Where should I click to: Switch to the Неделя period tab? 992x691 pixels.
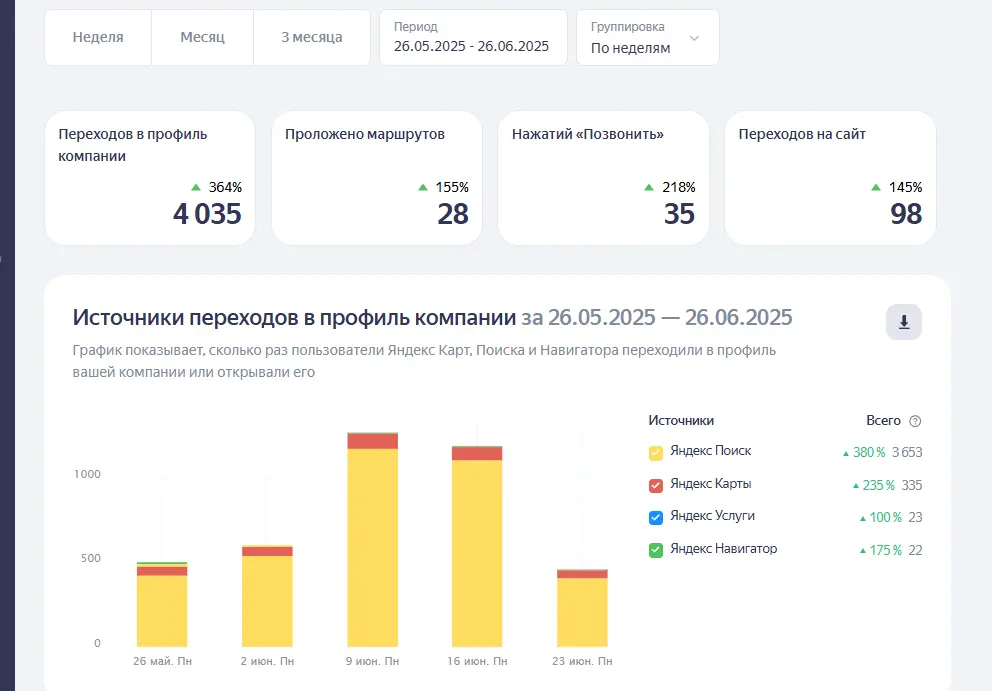pos(98,37)
